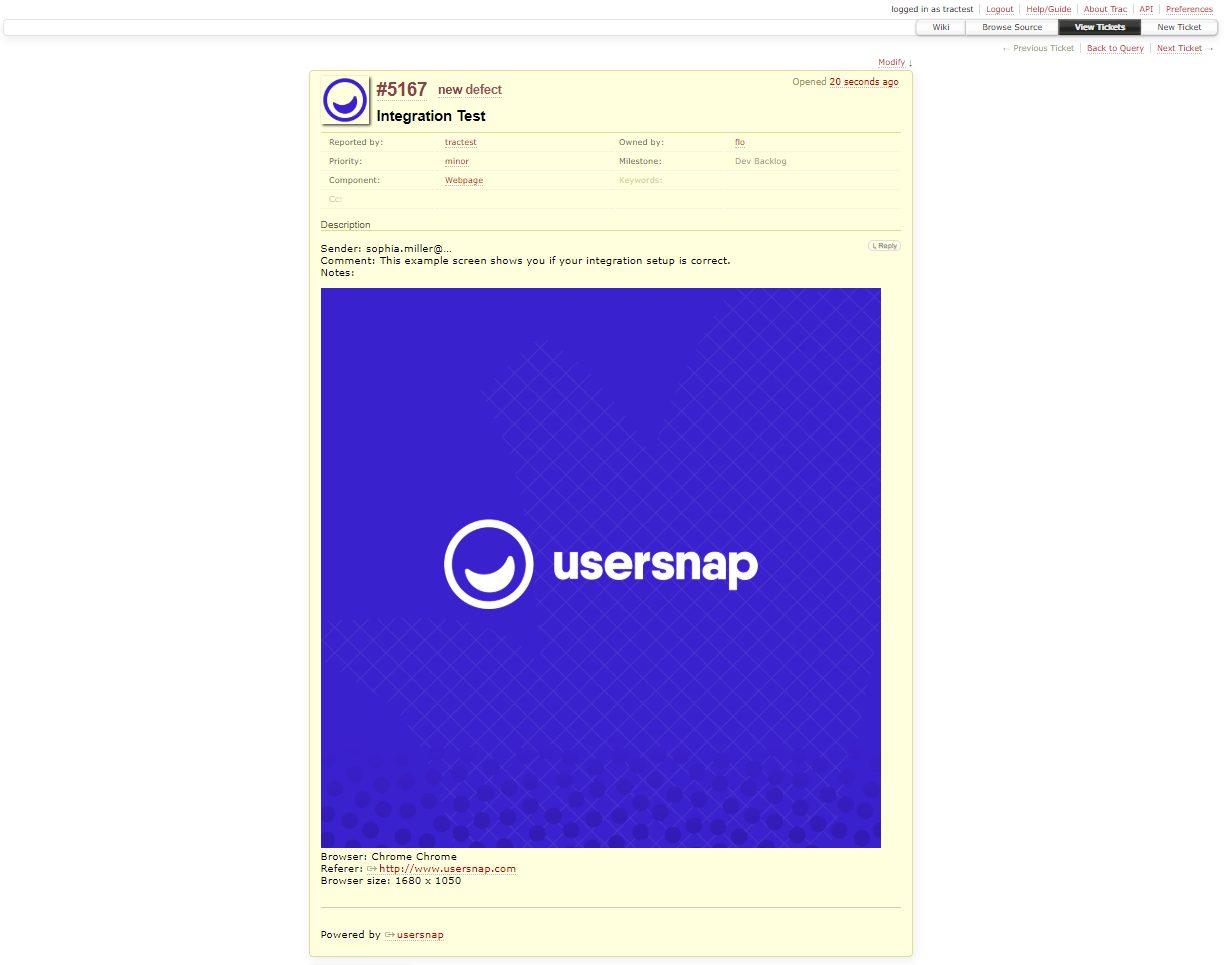This screenshot has width=1224, height=965.
Task: Switch to Browse Source tab
Action: (x=1012, y=27)
